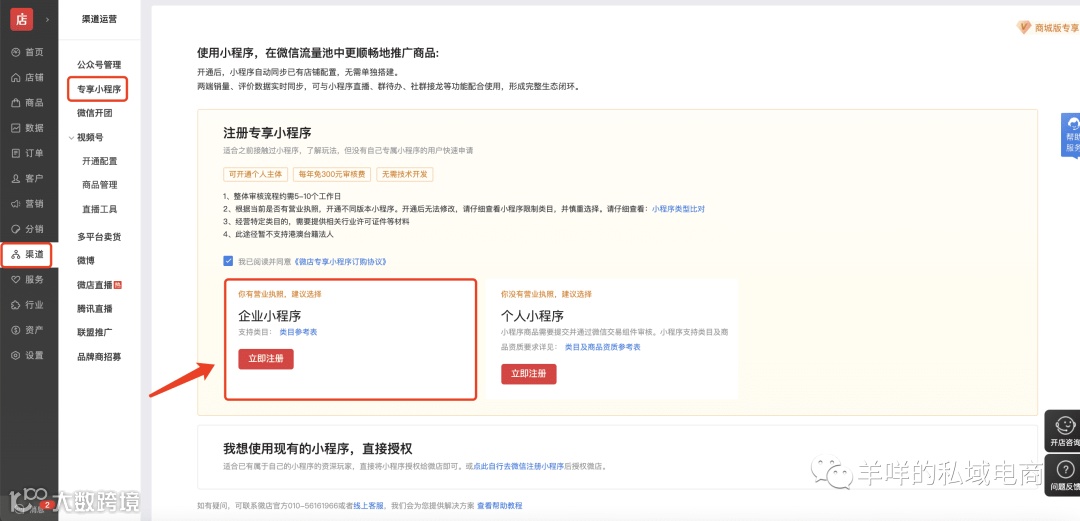Expand sidebar via chevron beside logo
Image resolution: width=1080 pixels, height=521 pixels.
48,19
